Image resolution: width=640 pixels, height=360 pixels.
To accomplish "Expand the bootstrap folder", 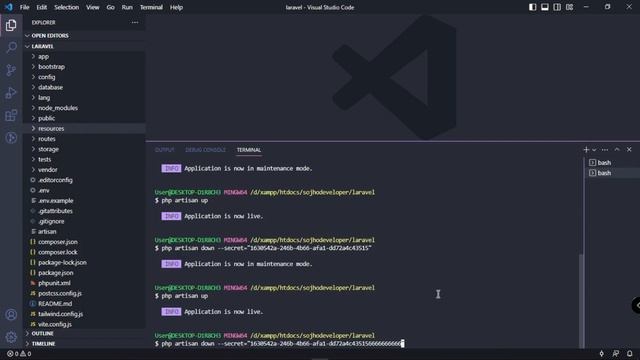I will (x=84, y=67).
